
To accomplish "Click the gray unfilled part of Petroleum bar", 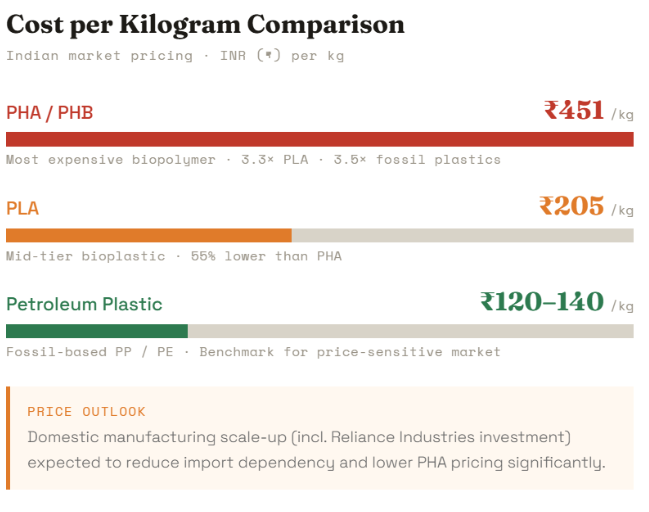I will click(410, 331).
